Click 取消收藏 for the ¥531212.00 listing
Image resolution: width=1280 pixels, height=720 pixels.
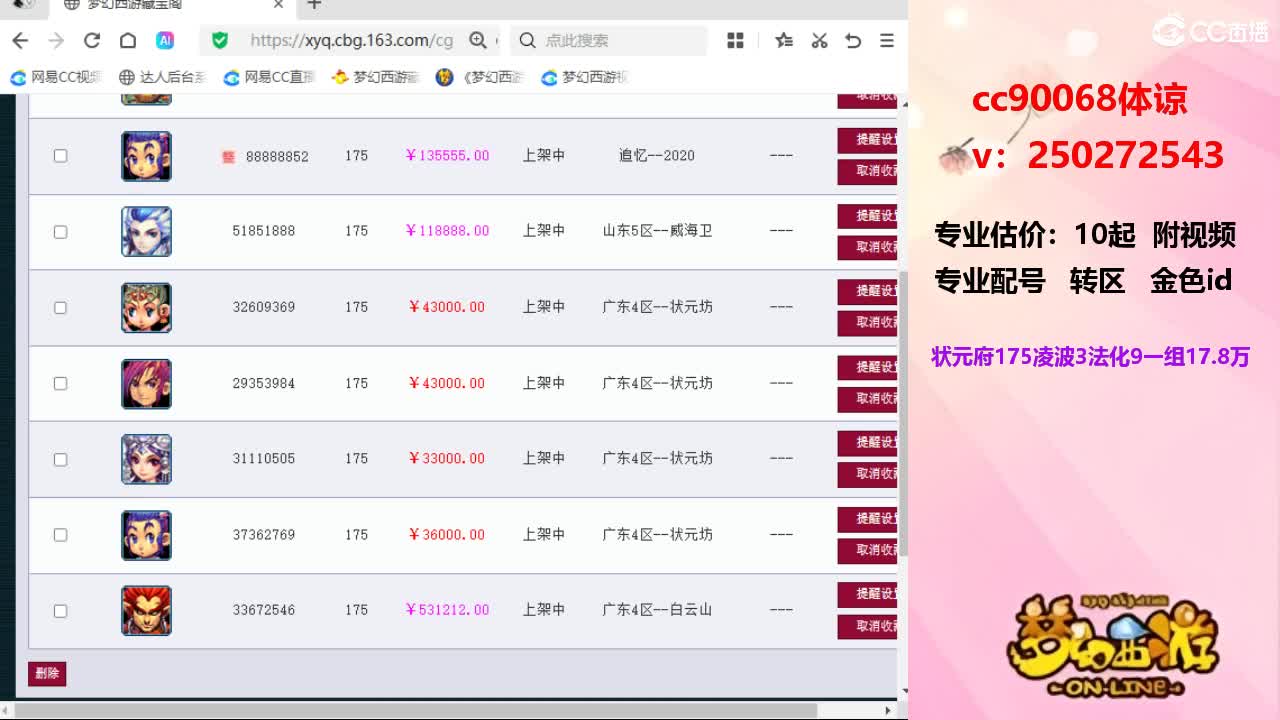click(867, 626)
